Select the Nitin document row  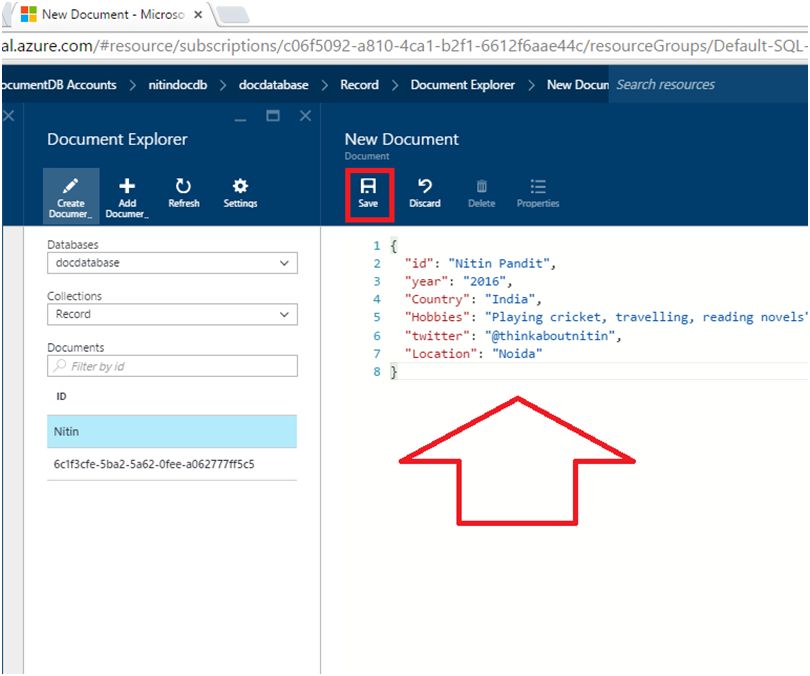click(x=172, y=432)
